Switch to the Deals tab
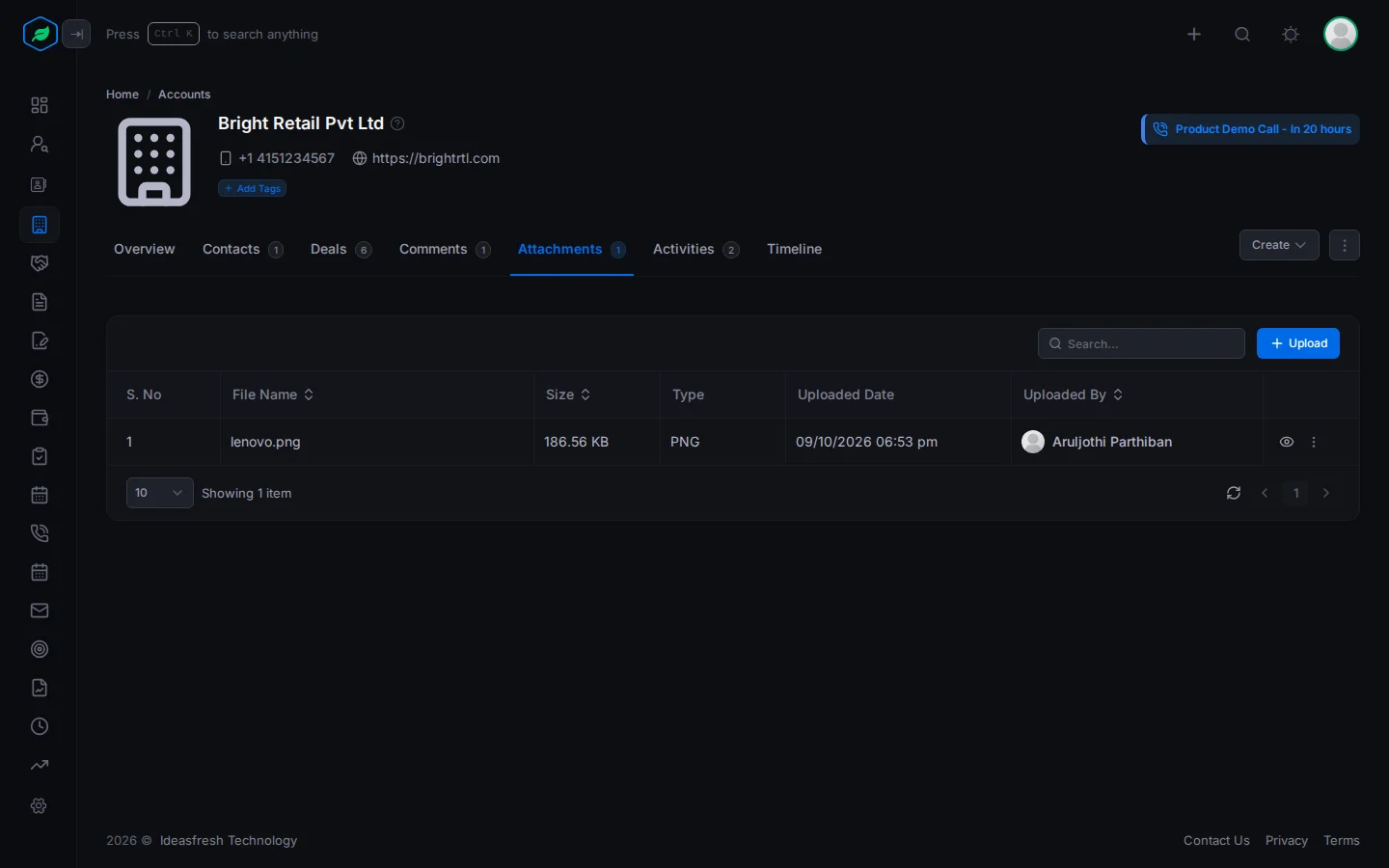 tap(341, 249)
